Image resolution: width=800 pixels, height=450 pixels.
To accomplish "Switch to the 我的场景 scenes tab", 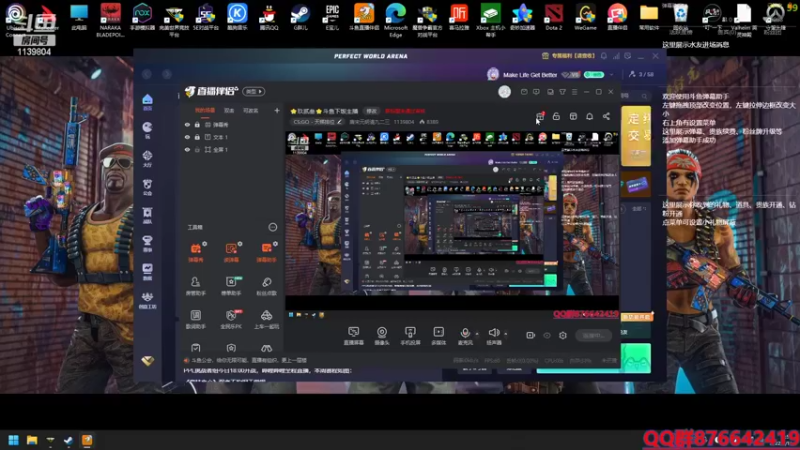I will [205, 110].
